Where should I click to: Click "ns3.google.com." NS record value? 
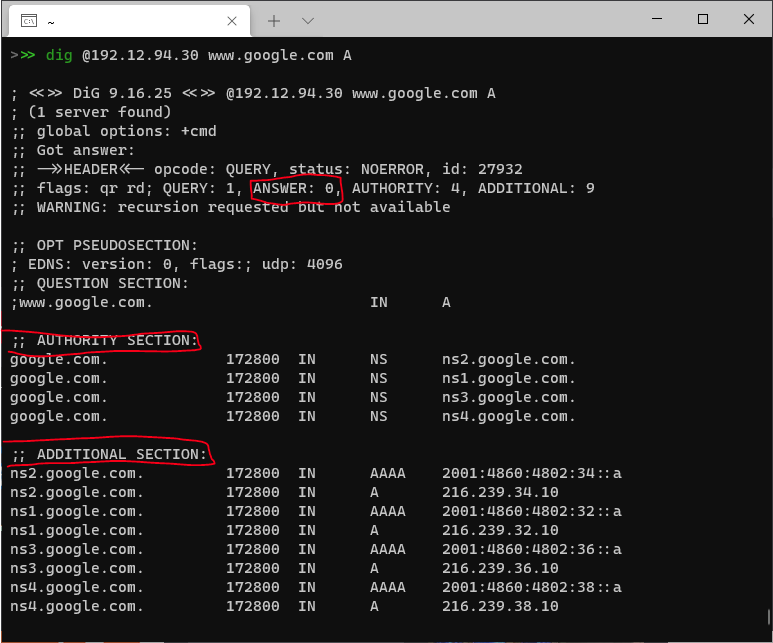coord(508,397)
